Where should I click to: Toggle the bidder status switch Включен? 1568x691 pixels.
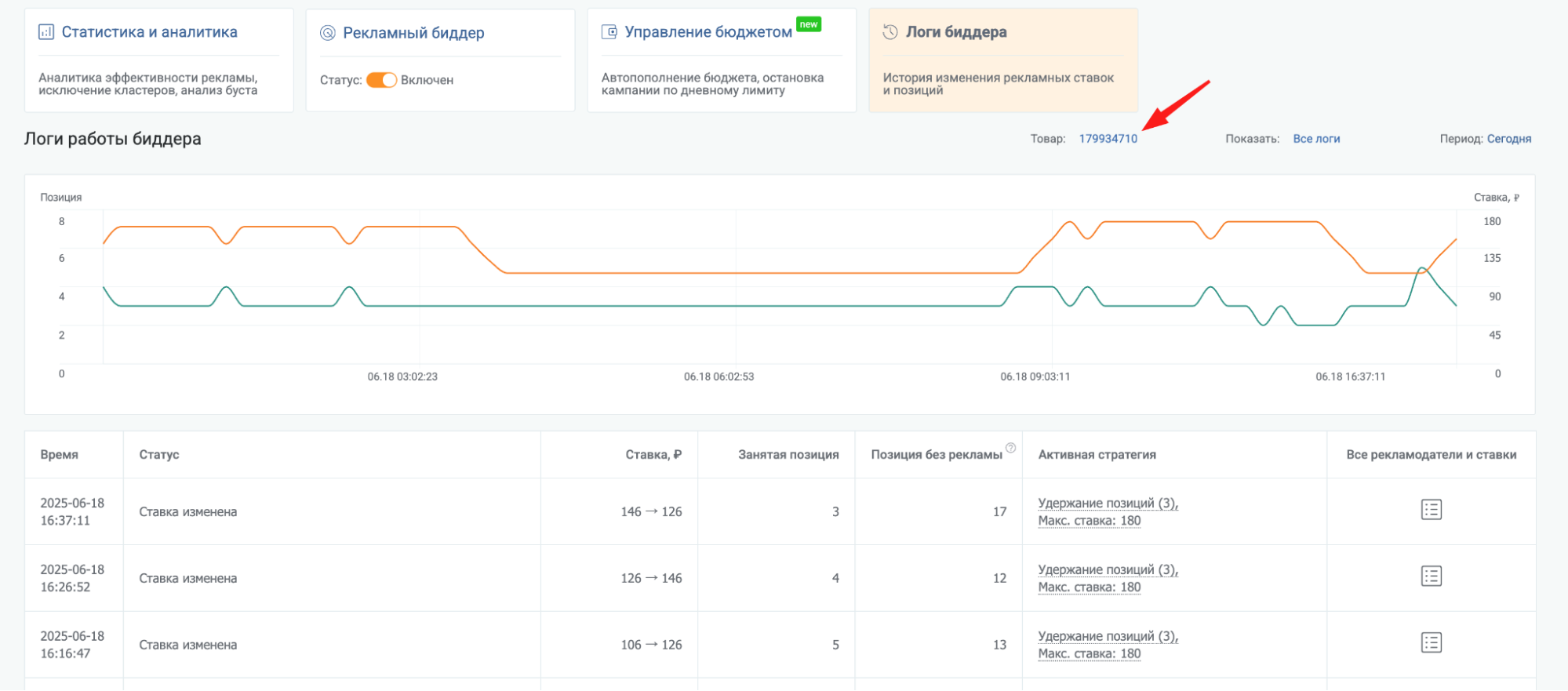(x=381, y=80)
